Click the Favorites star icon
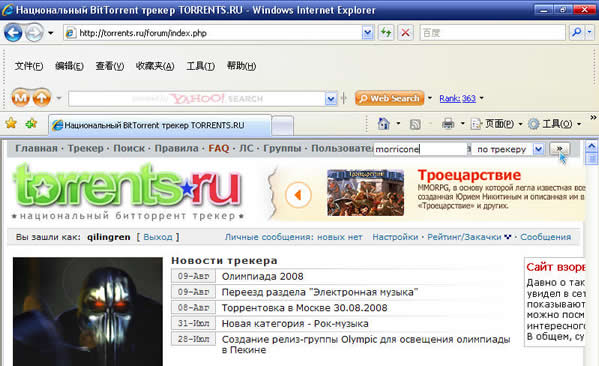 point(11,123)
